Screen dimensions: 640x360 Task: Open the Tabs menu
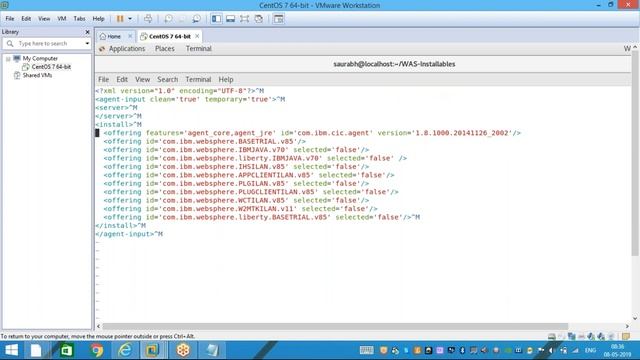pos(79,19)
